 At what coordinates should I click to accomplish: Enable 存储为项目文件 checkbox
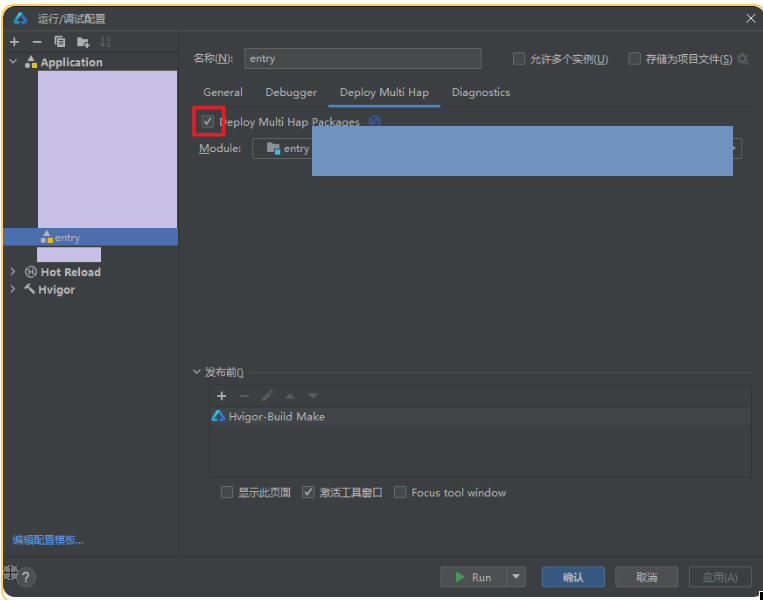point(635,59)
